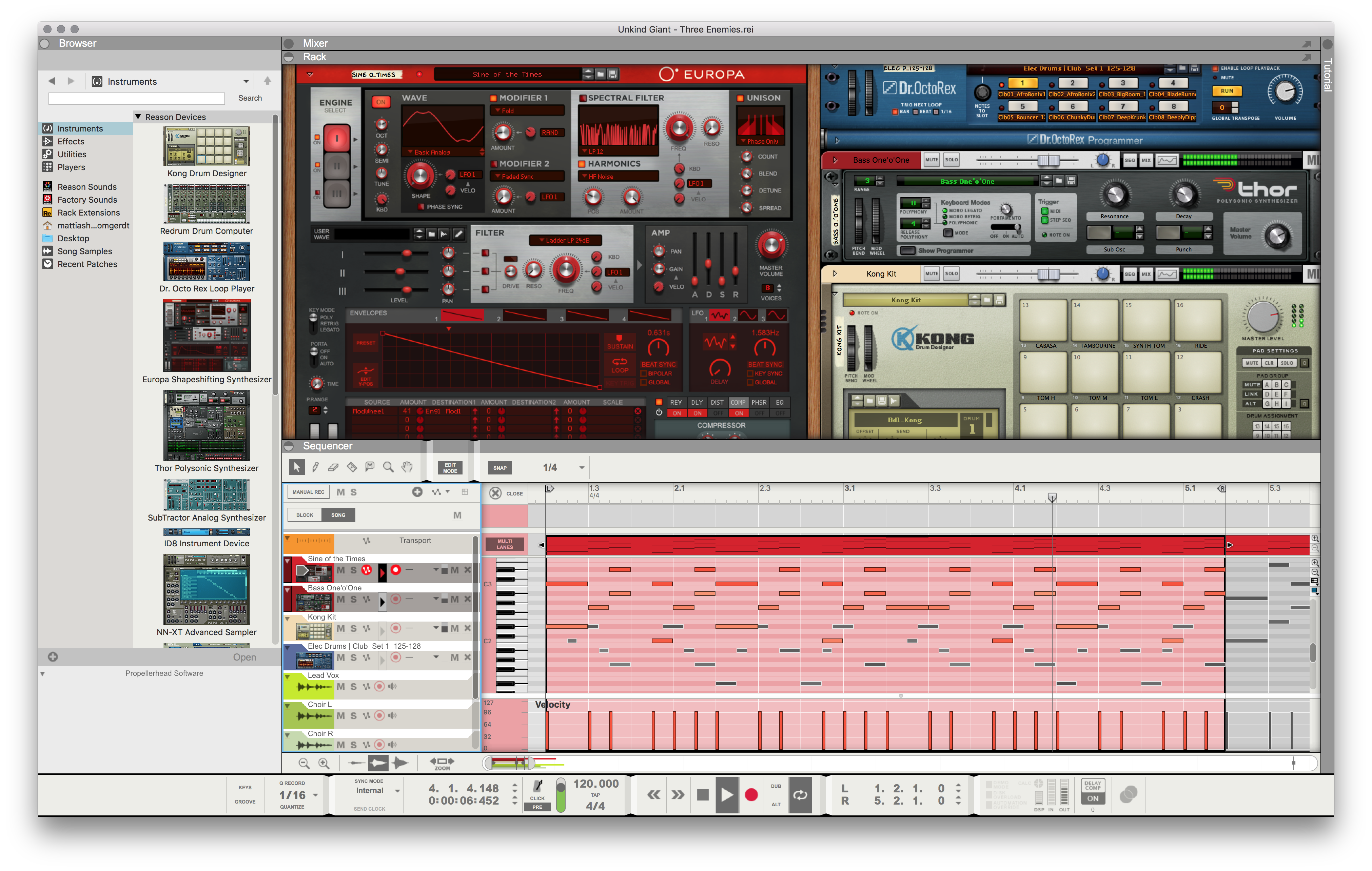Click the add track plus icon

418,492
